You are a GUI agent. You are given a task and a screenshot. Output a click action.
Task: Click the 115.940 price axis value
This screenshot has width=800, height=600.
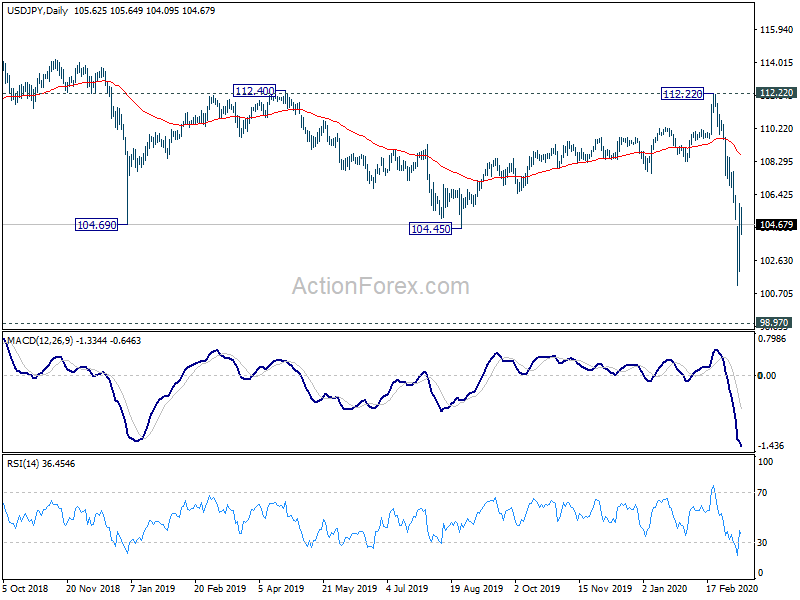pos(777,30)
